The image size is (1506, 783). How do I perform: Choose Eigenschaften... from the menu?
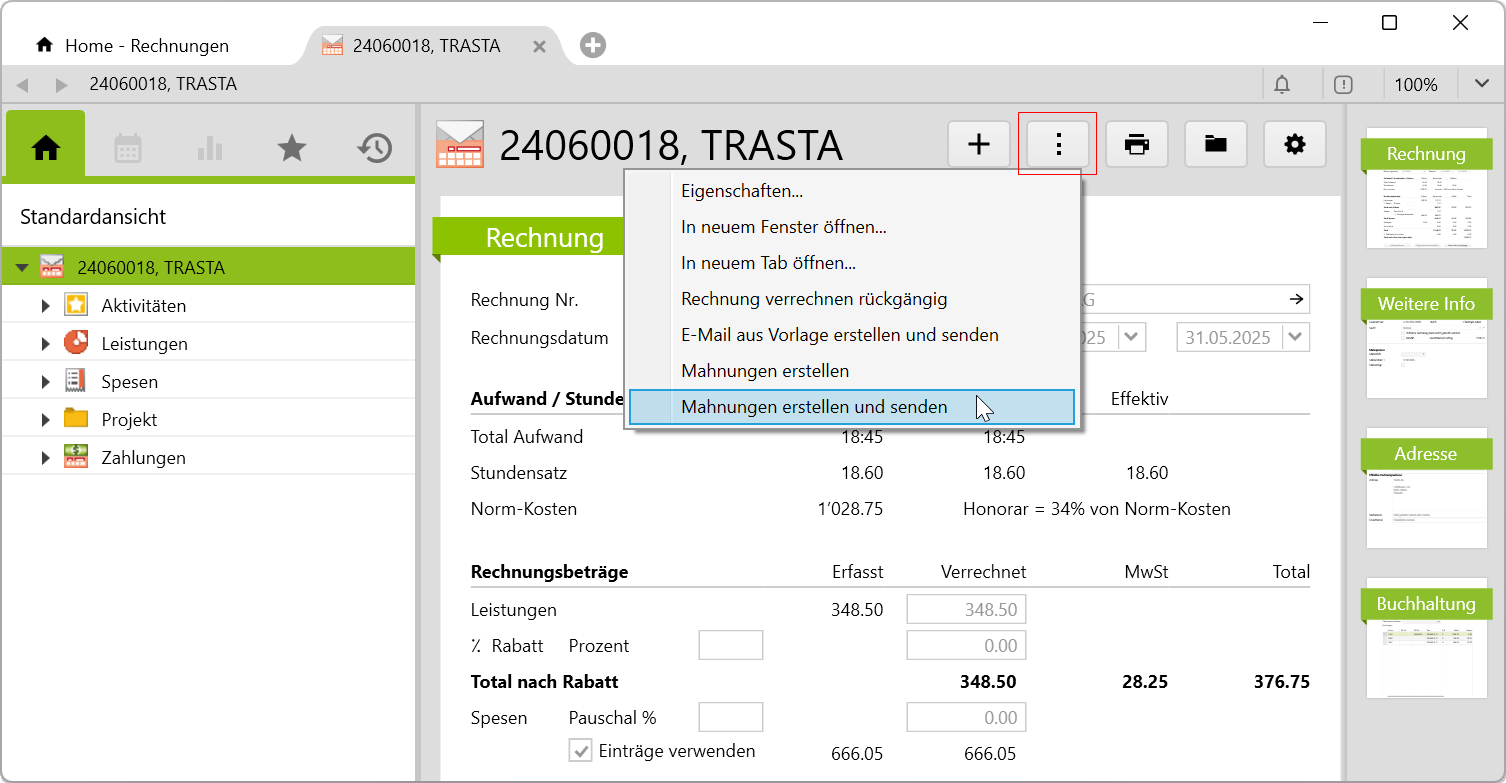coord(742,191)
